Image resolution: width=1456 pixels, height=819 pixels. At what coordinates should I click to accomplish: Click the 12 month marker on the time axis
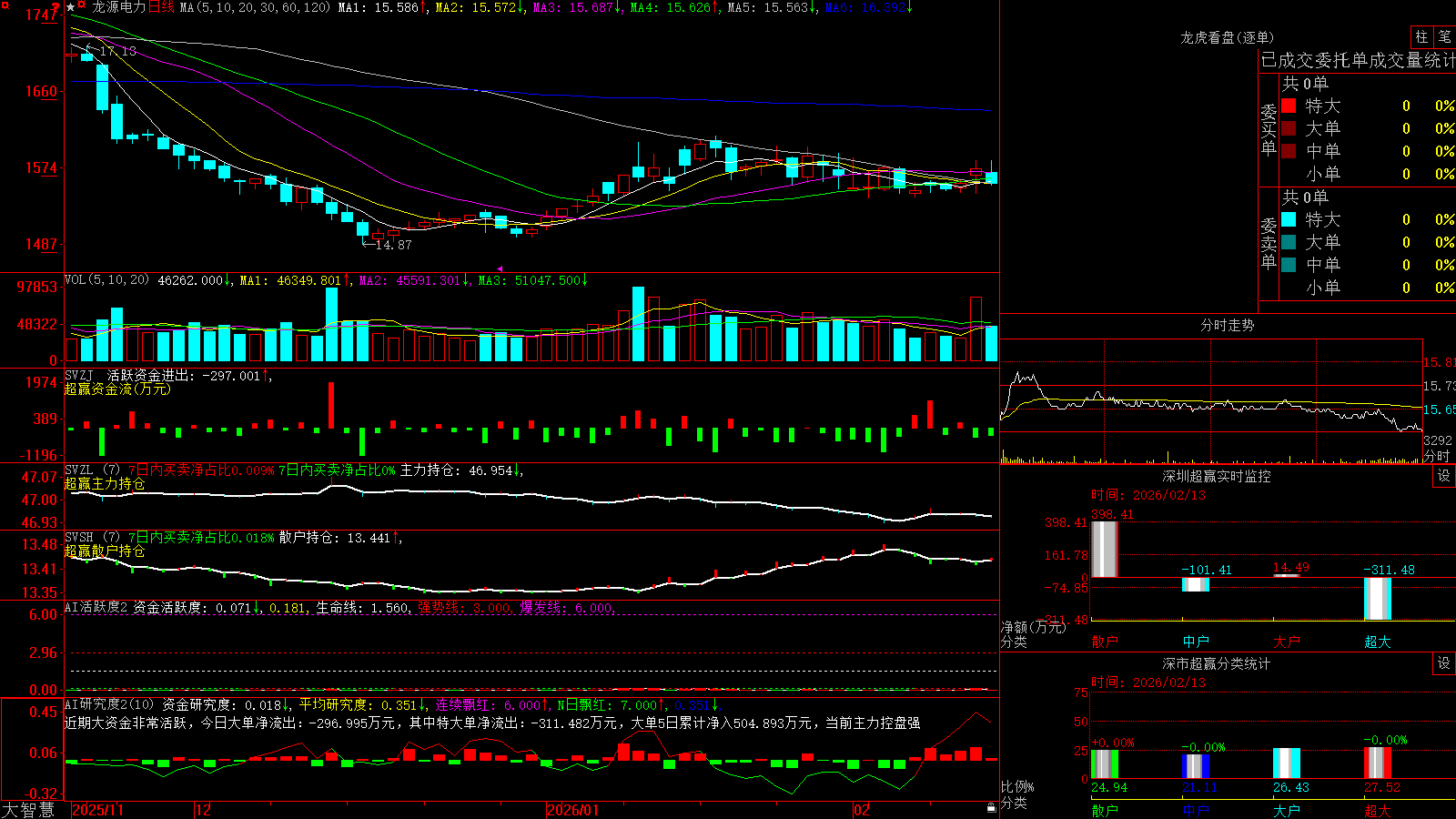tap(204, 809)
